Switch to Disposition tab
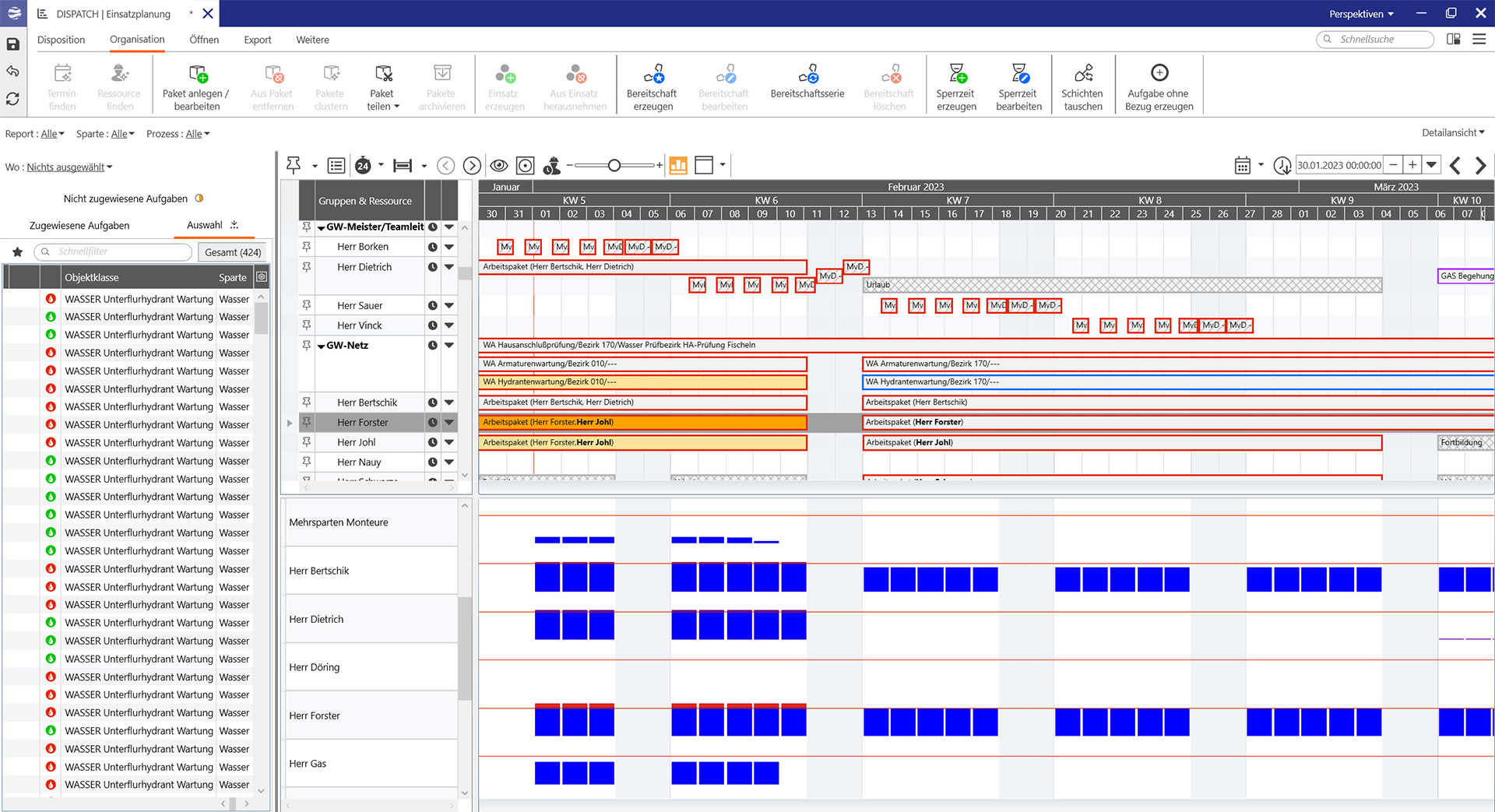This screenshot has height=812, width=1495. [61, 40]
